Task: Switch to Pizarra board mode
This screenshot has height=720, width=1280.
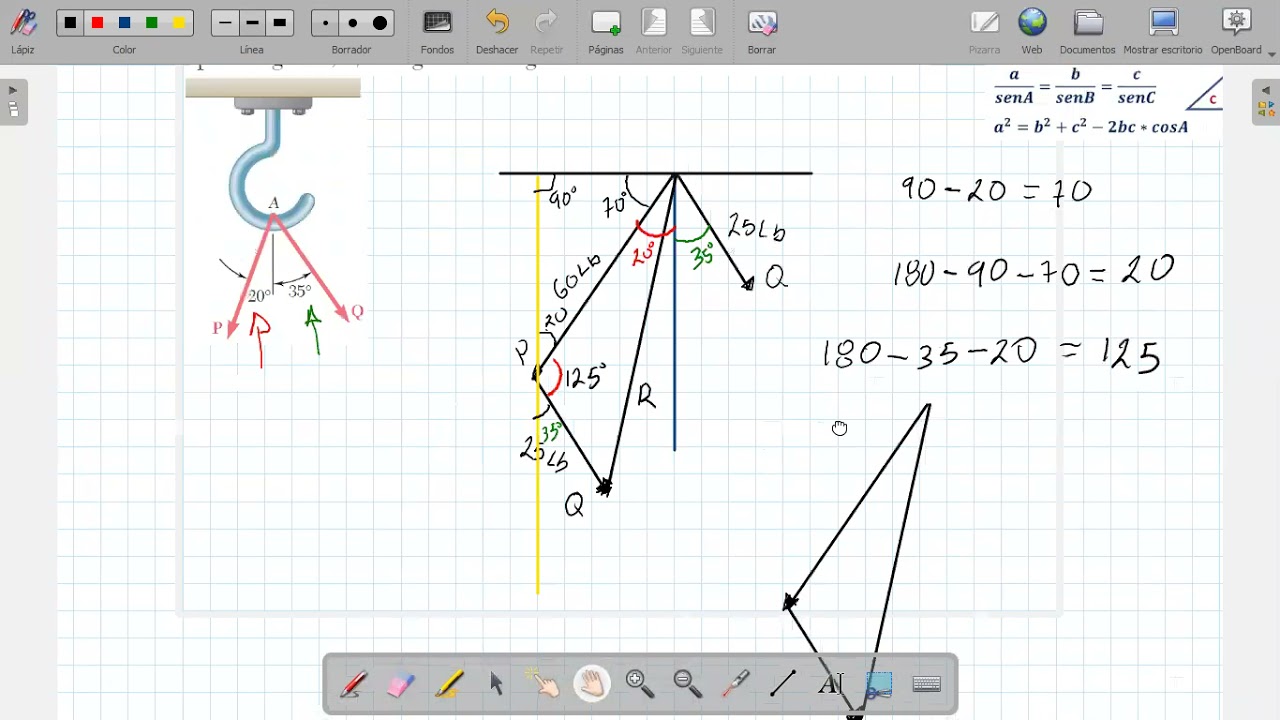Action: click(984, 31)
